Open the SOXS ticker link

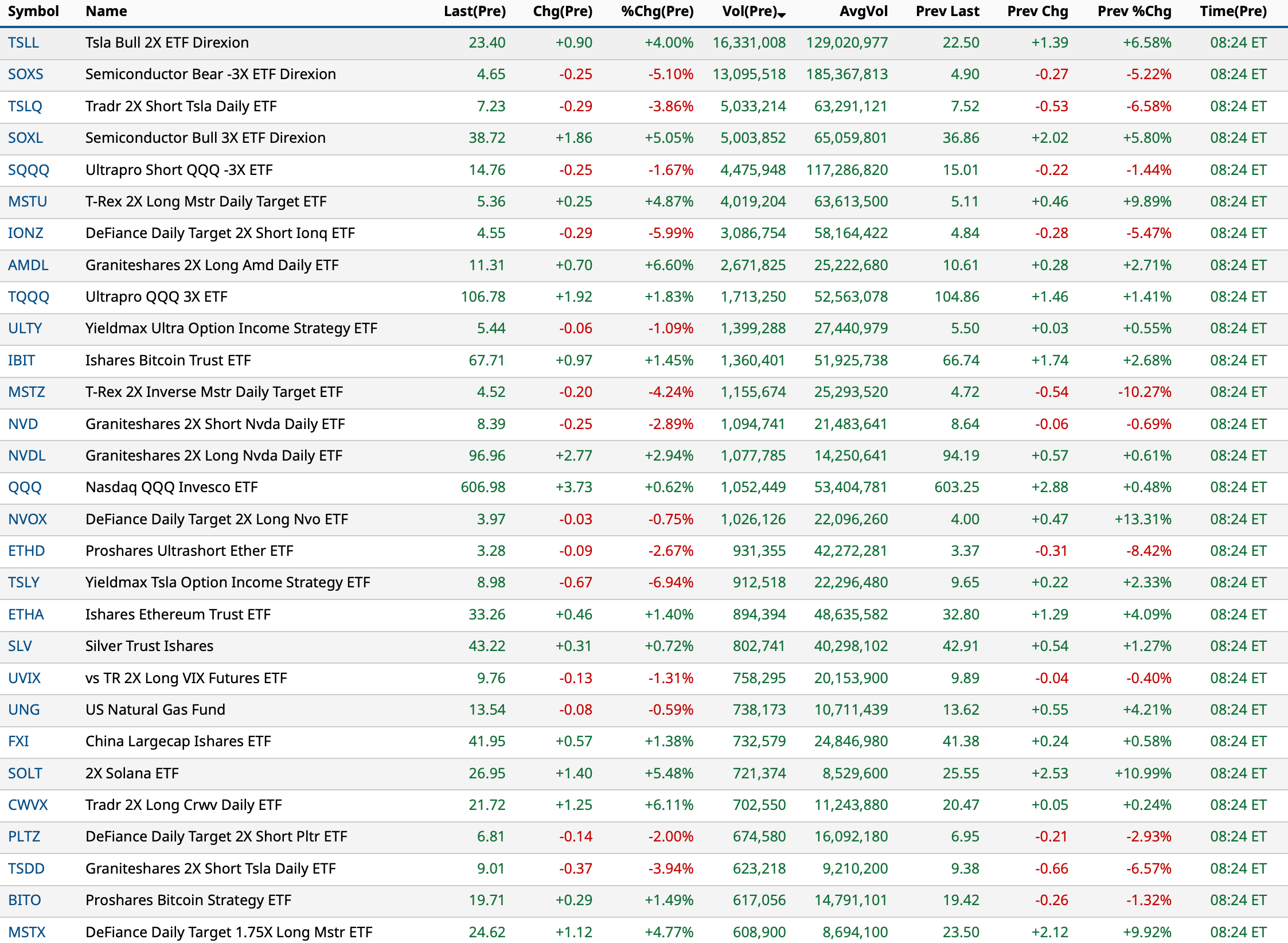click(26, 75)
